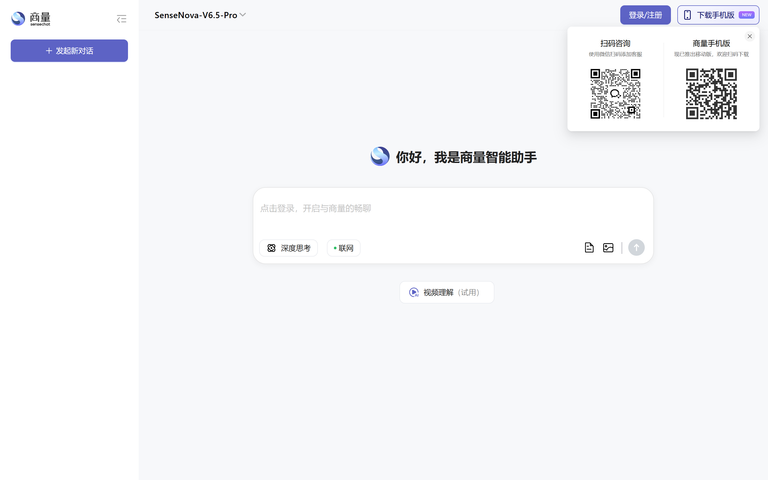This screenshot has height=480, width=768.
Task: Click the 商量手机版 app QR code
Action: point(711,94)
